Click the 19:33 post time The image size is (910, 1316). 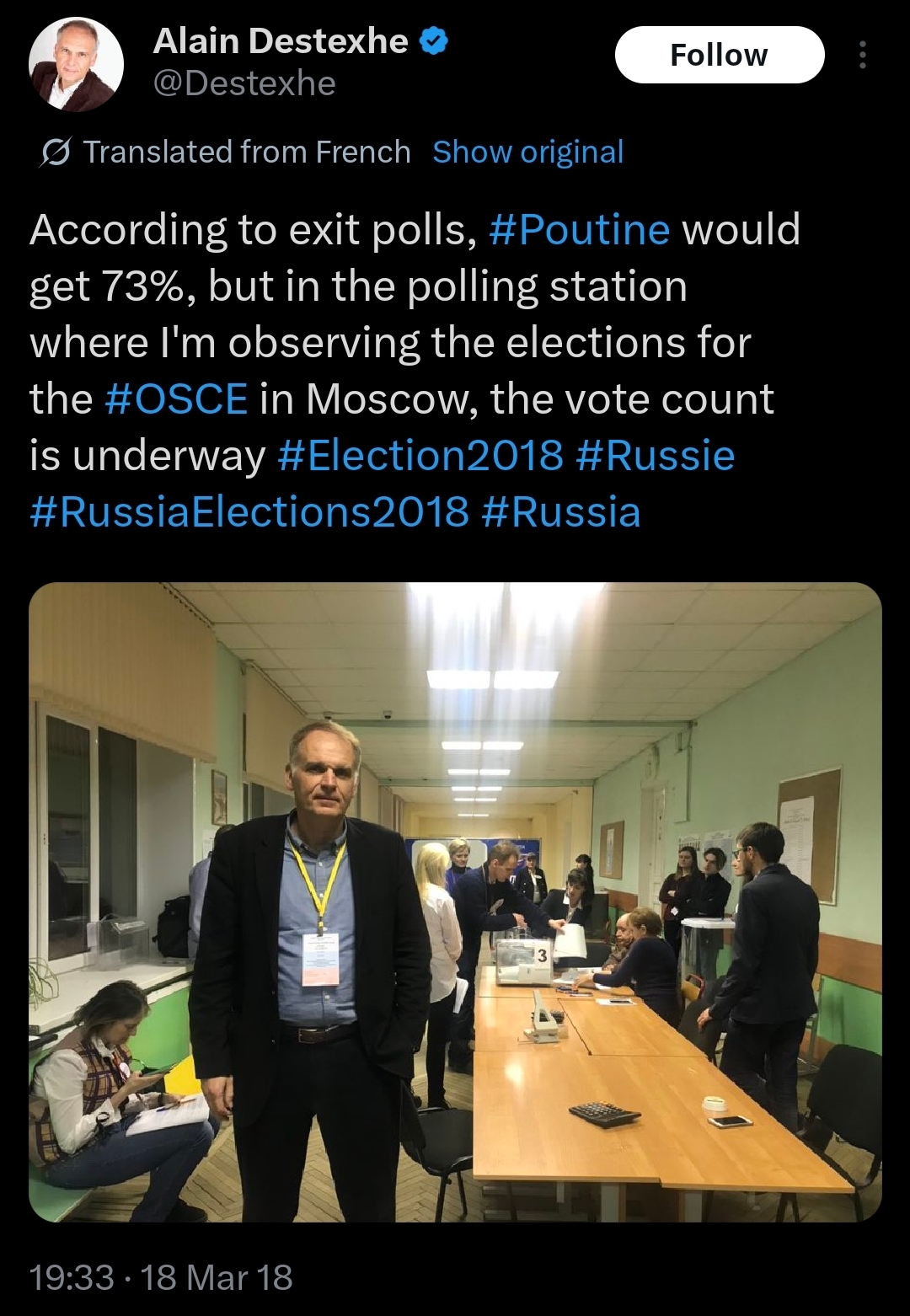(x=72, y=1277)
